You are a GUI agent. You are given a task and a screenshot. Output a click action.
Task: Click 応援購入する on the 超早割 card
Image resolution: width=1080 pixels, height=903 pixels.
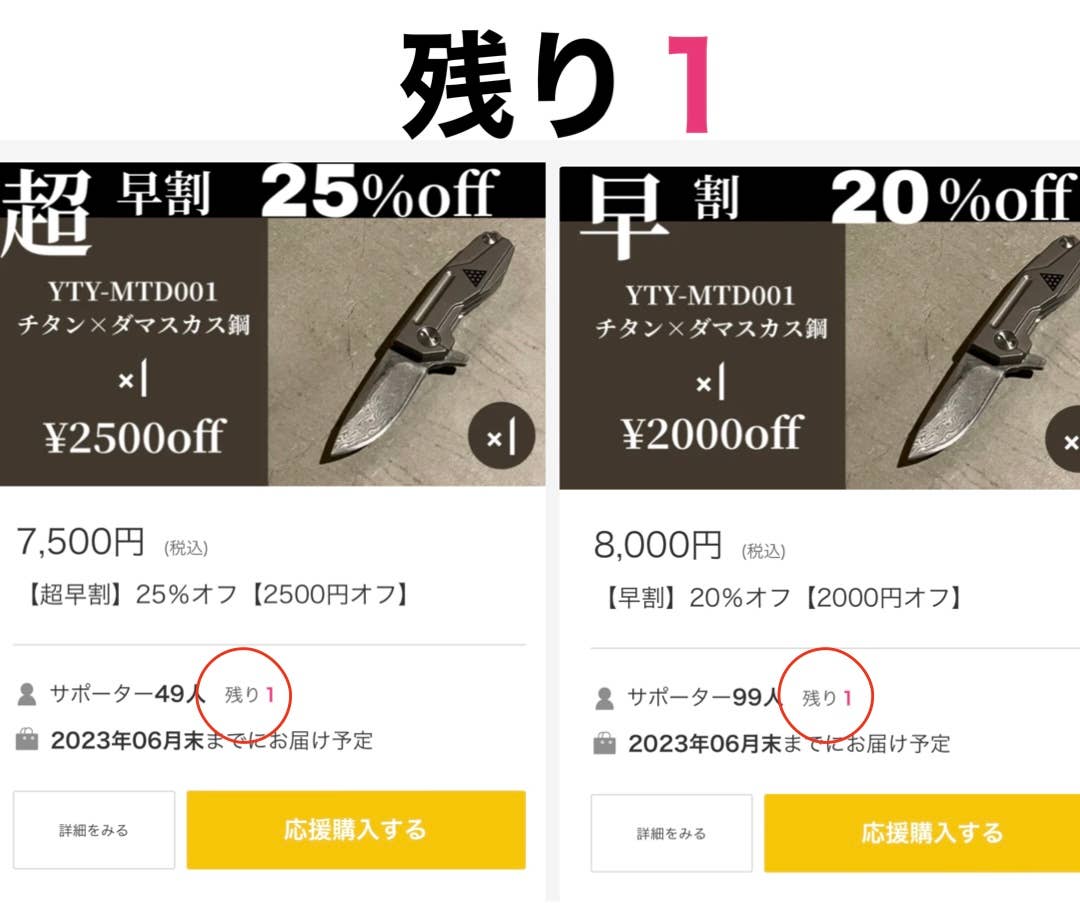click(356, 830)
